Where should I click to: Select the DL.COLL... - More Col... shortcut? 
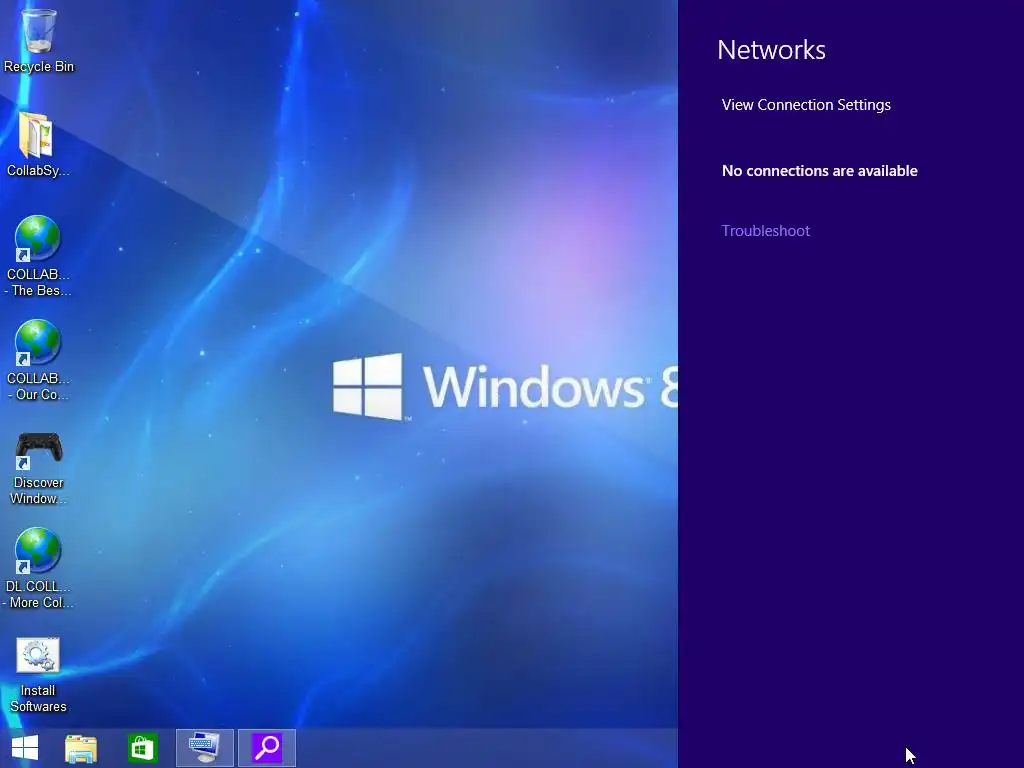tap(38, 568)
